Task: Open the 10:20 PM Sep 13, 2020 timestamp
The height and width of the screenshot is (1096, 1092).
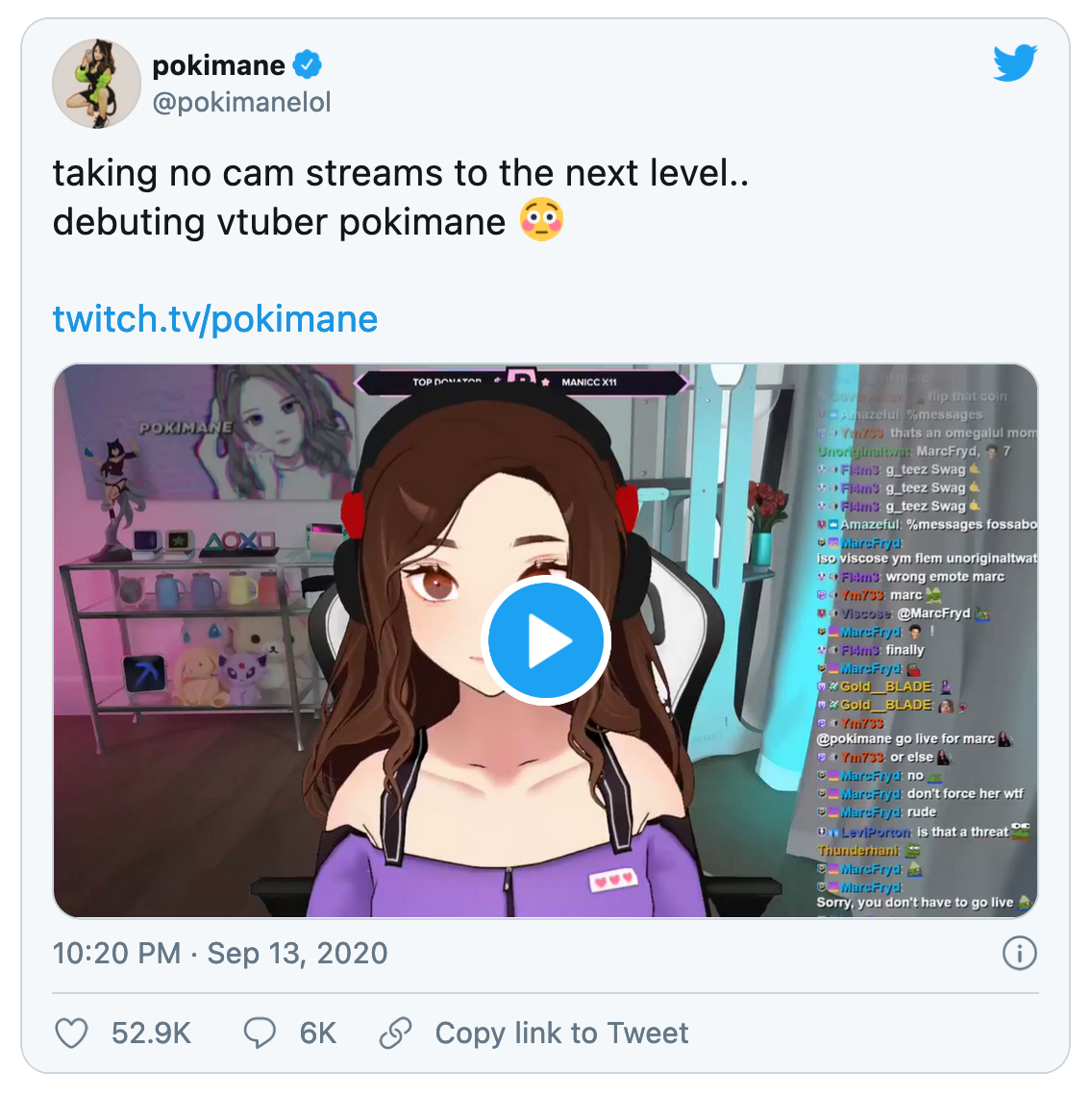Action: point(220,953)
